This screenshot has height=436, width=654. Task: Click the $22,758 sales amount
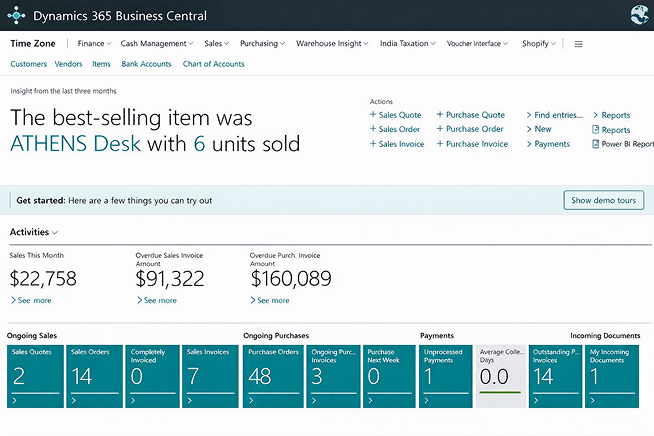coord(43,279)
